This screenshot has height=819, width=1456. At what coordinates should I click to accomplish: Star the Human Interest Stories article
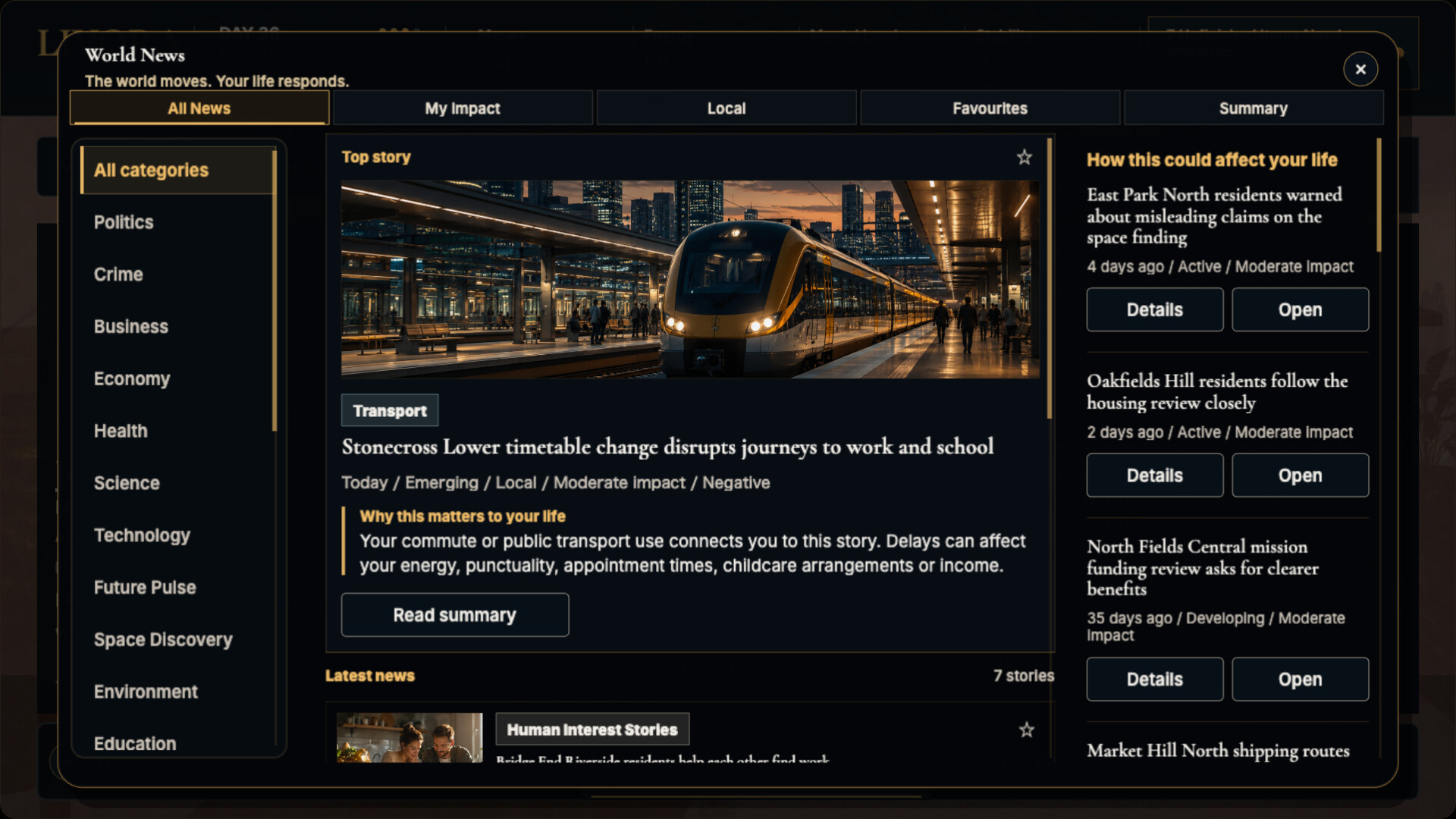coord(1027,730)
